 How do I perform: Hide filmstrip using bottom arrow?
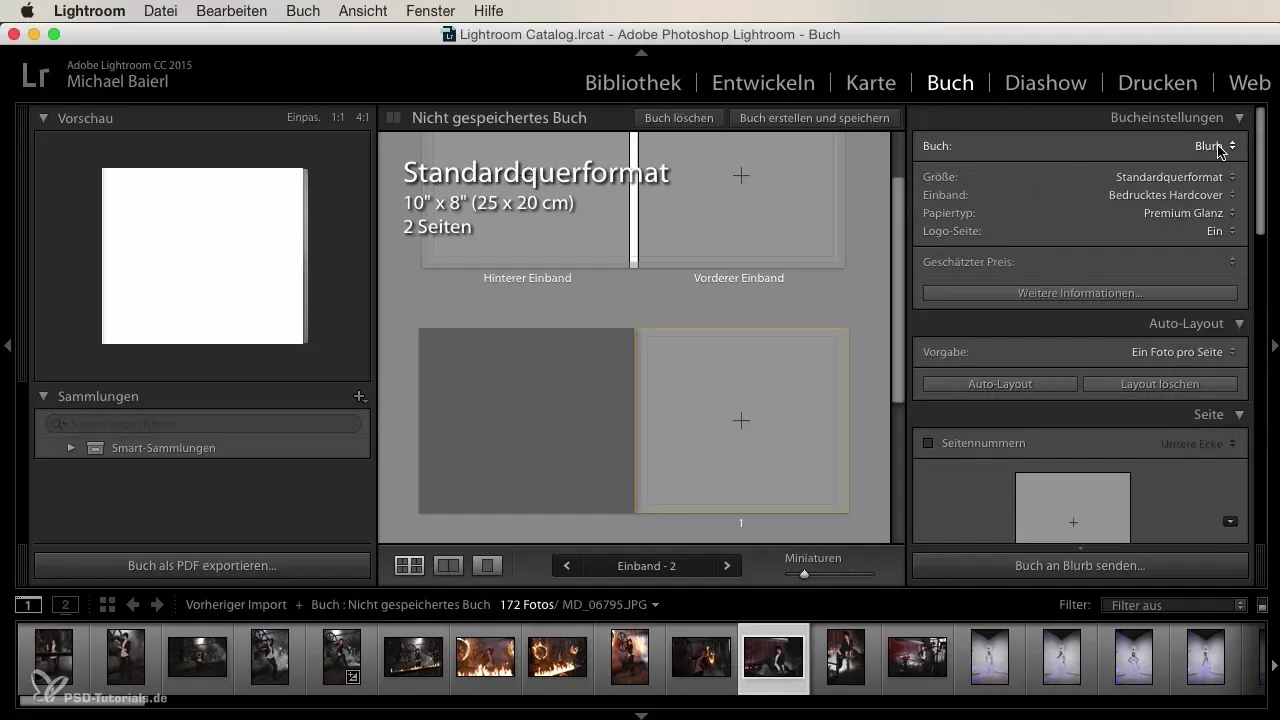[641, 714]
